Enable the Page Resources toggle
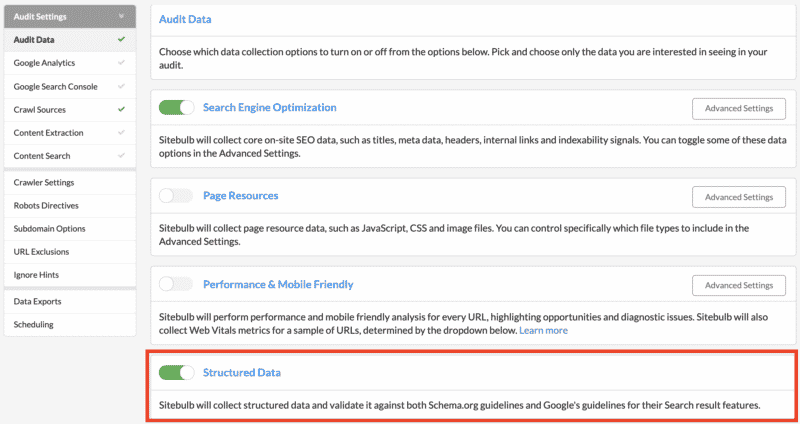Viewport: 800px width, 424px height. [x=176, y=196]
